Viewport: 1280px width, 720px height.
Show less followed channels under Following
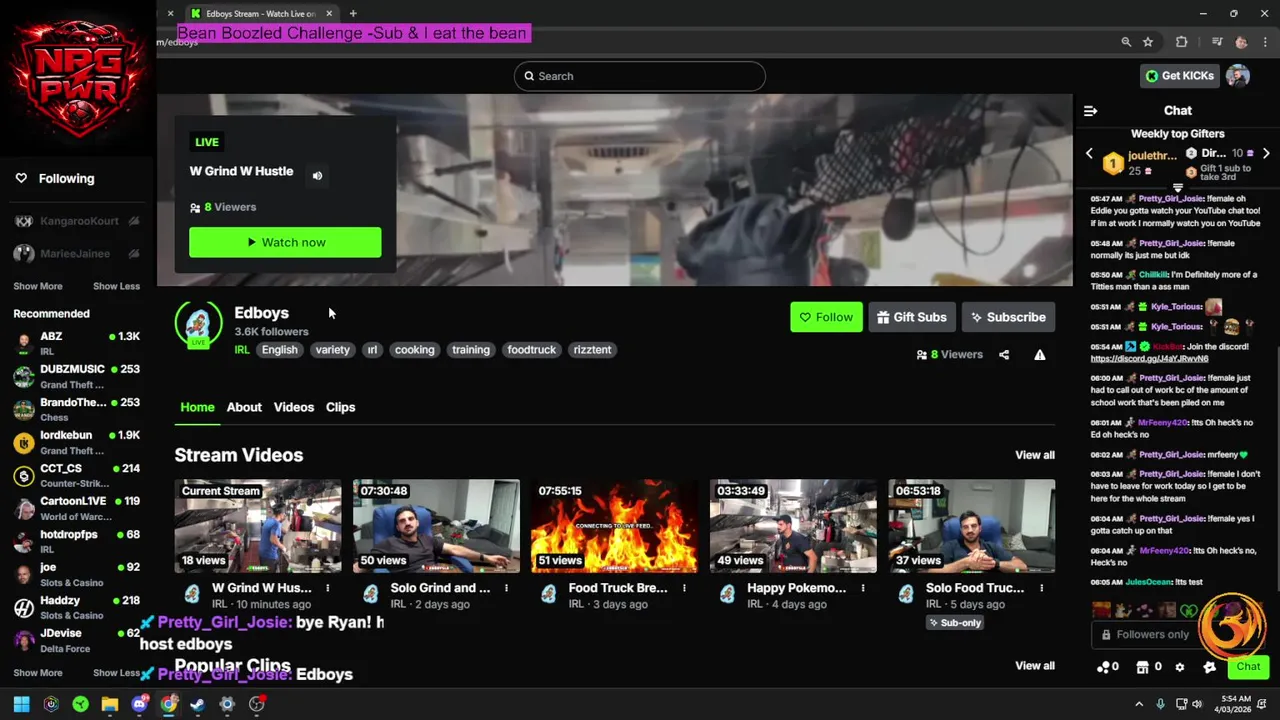click(116, 286)
